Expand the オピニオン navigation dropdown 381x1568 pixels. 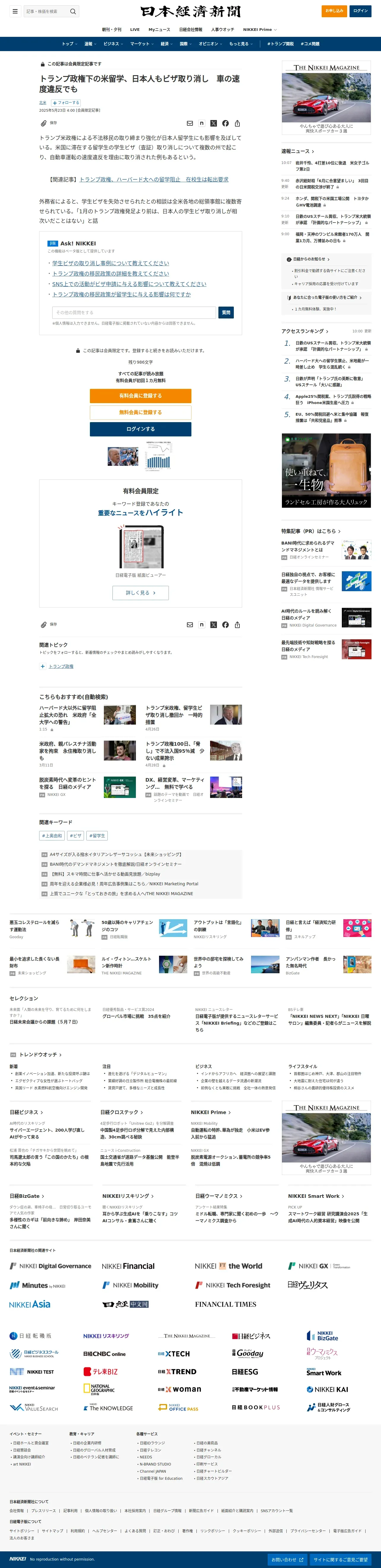tap(211, 44)
